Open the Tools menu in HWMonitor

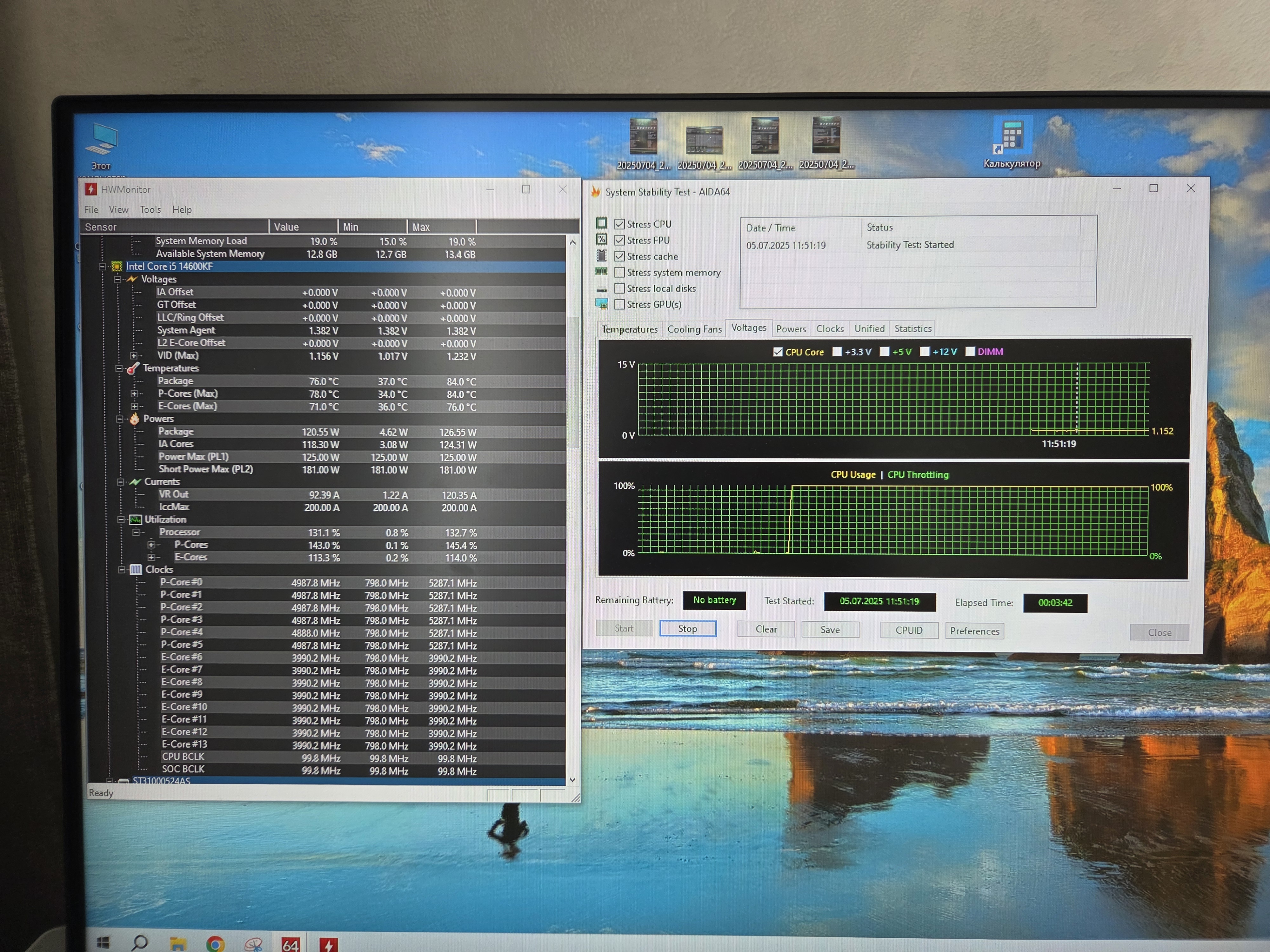tap(150, 209)
